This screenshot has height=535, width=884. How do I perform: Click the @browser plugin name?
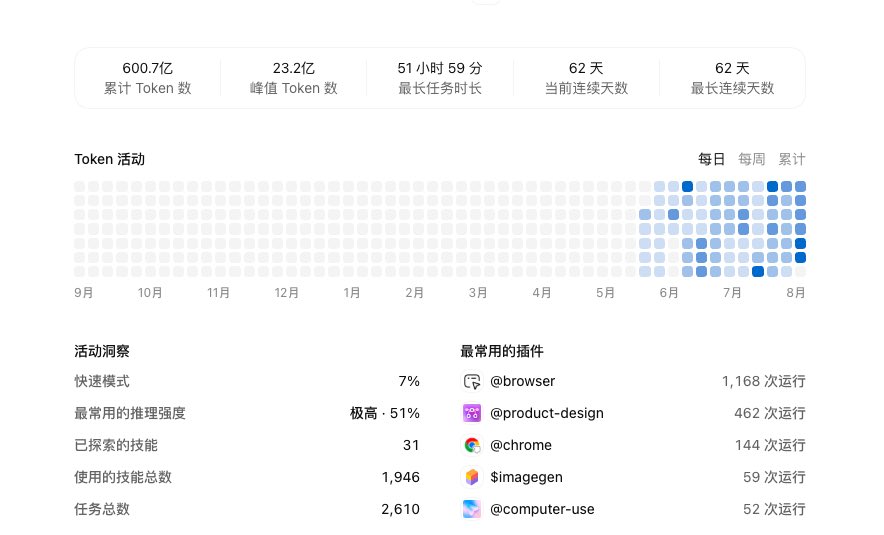(x=523, y=382)
